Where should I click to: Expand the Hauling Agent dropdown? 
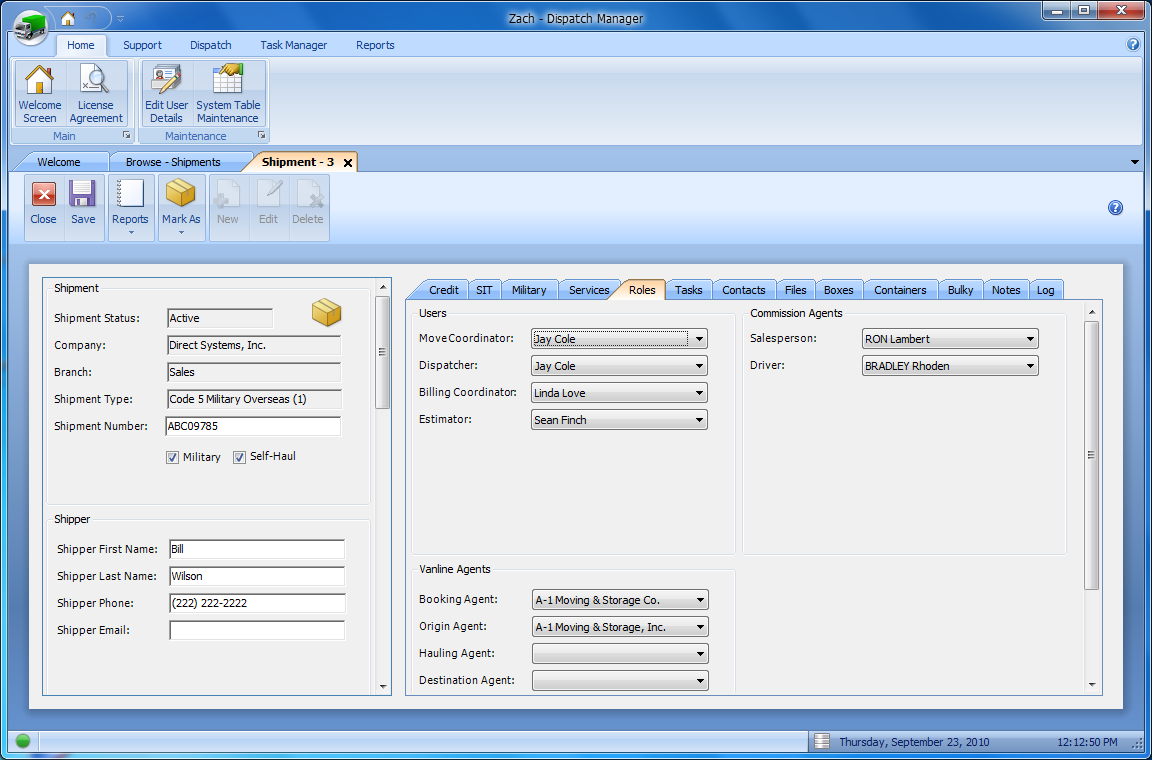pos(699,654)
